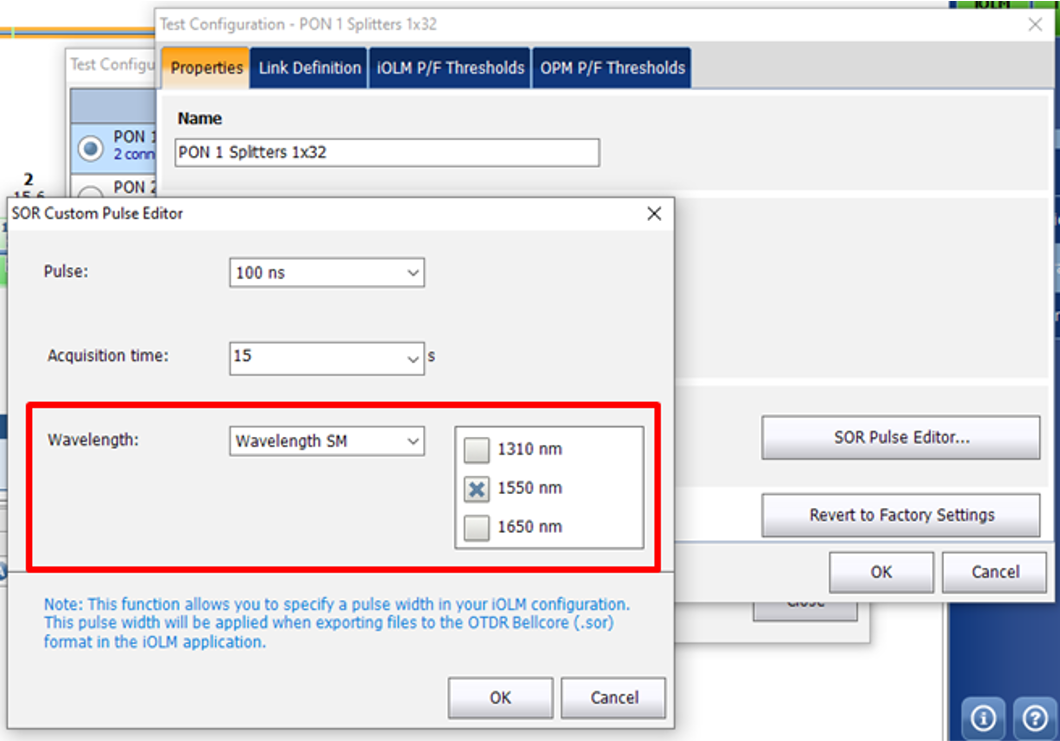Cancel the Test Configuration dialog
This screenshot has height=741, width=1060.
(994, 571)
